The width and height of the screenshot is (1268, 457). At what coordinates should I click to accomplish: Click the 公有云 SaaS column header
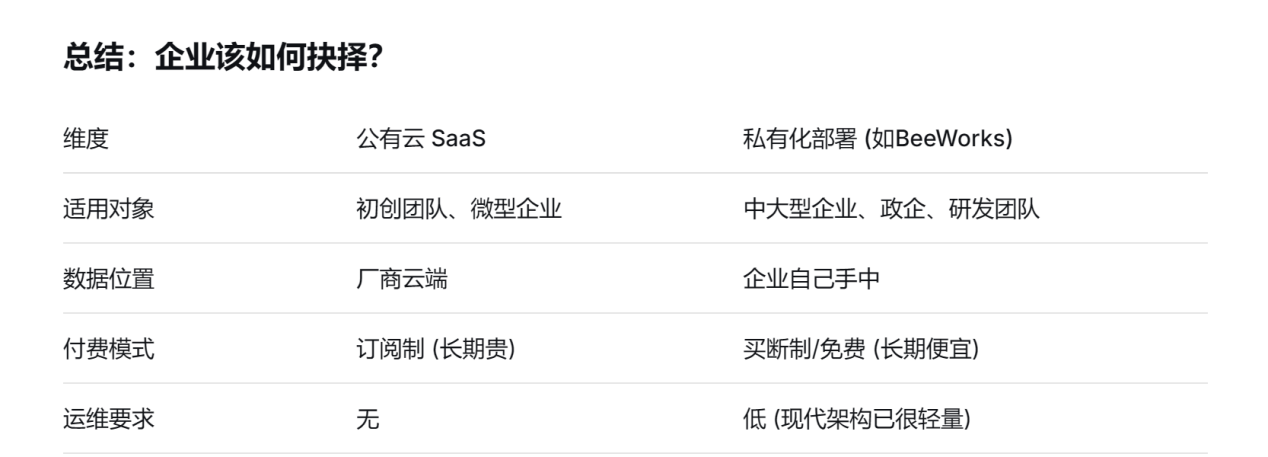click(x=421, y=138)
